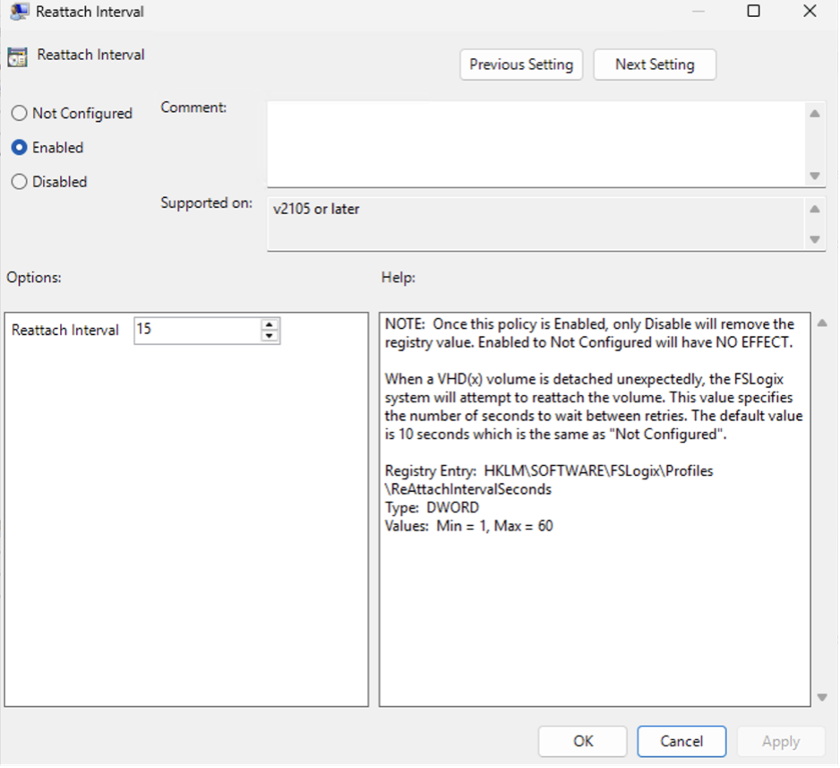
Task: Go to Next Setting
Action: (x=655, y=65)
